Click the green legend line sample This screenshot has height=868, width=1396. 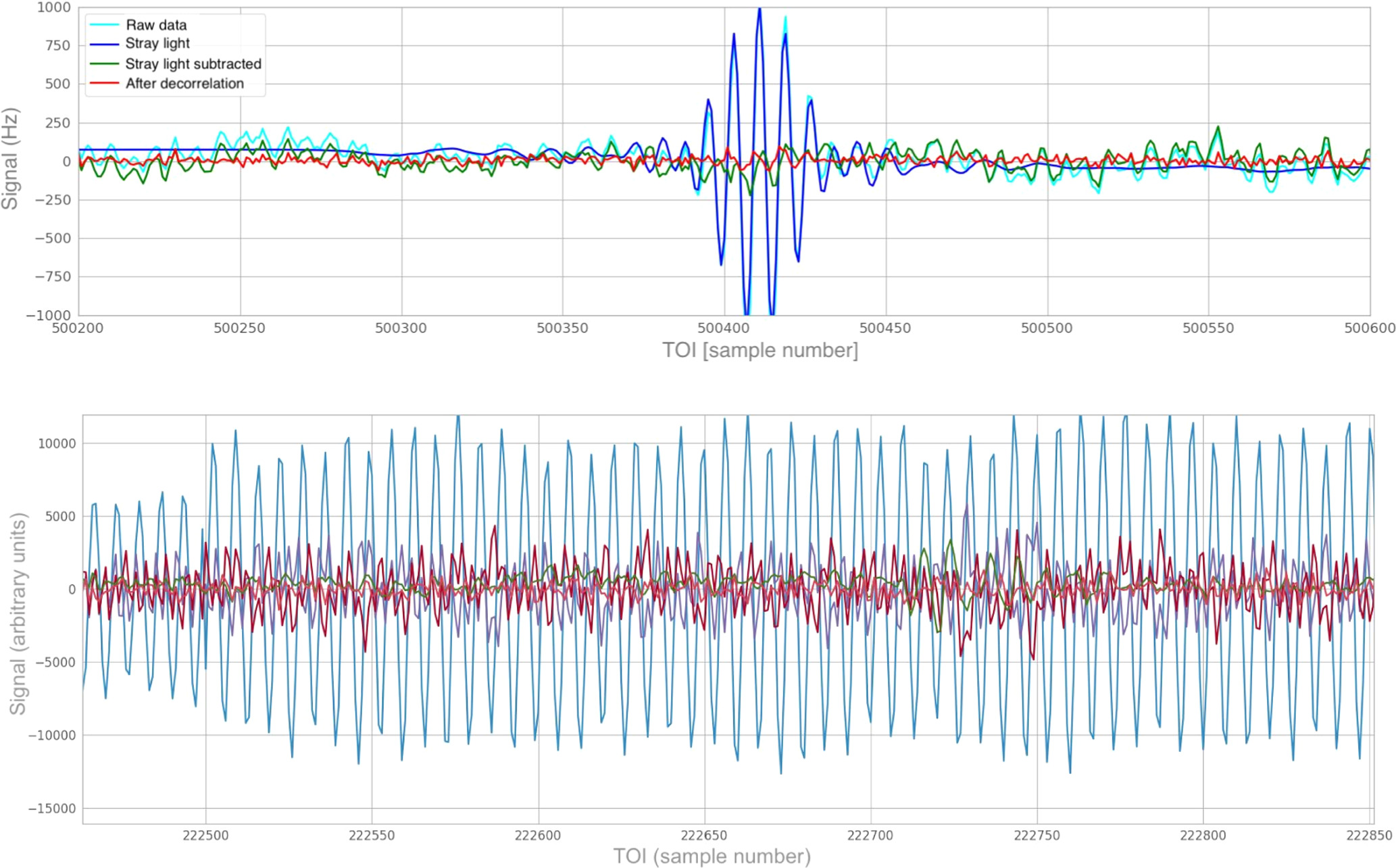(105, 64)
